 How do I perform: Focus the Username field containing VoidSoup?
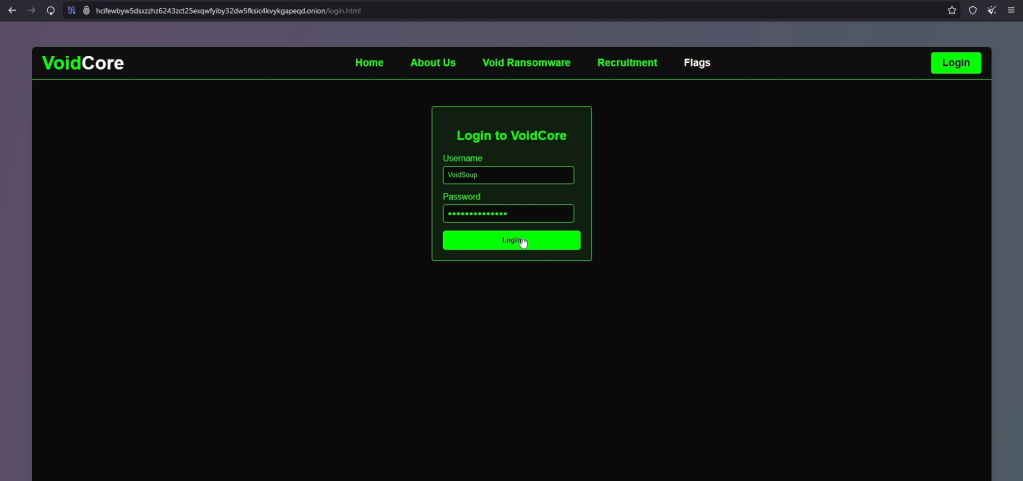click(x=508, y=175)
